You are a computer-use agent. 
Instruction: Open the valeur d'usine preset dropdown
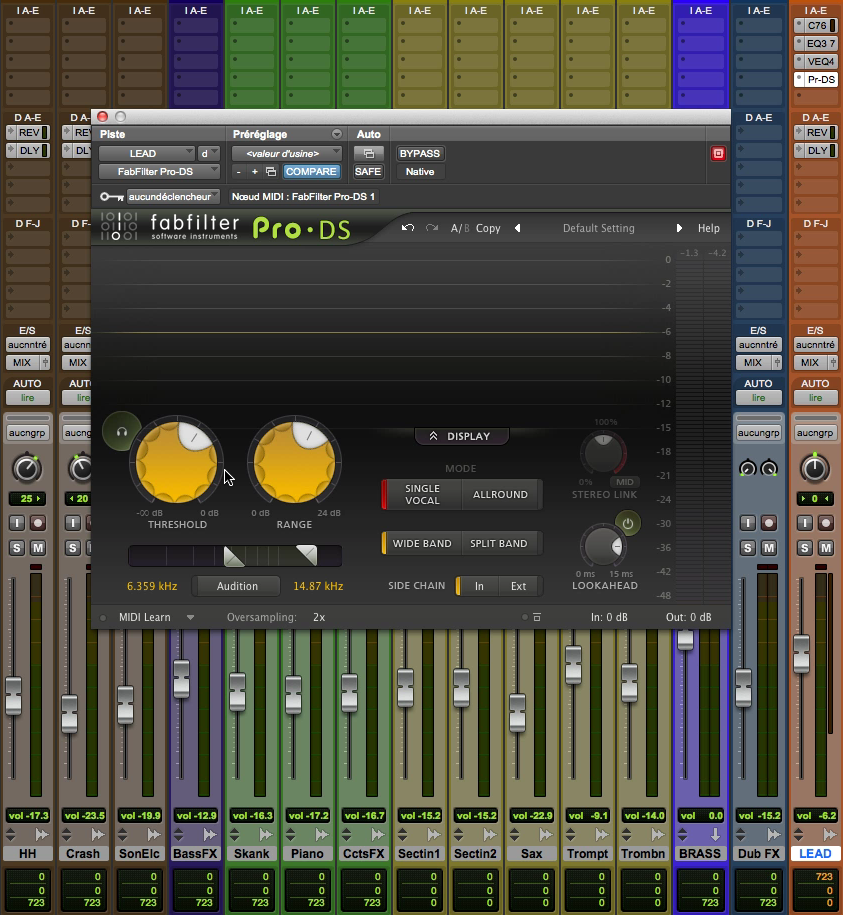pos(286,153)
